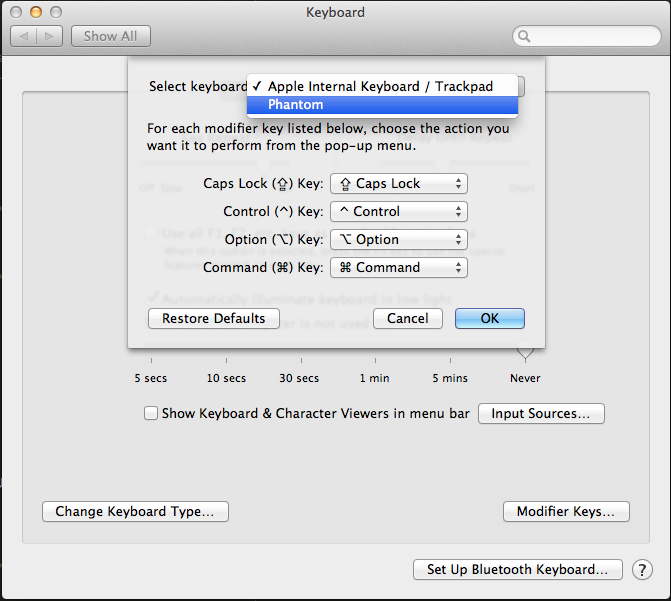The image size is (671, 601).
Task: Click Cancel in the modifier keys sheet
Action: (407, 318)
